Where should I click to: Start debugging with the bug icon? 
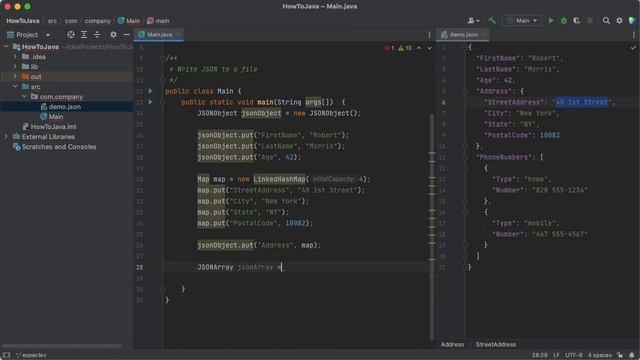[564, 20]
